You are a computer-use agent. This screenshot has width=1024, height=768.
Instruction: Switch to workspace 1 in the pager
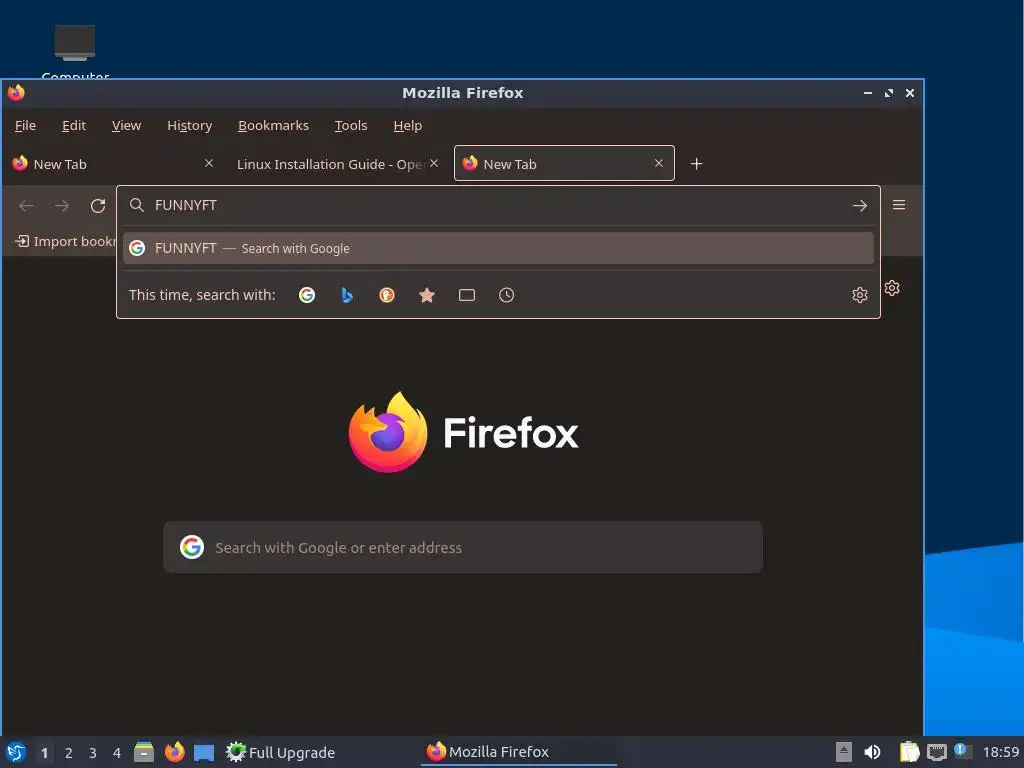pyautogui.click(x=44, y=753)
